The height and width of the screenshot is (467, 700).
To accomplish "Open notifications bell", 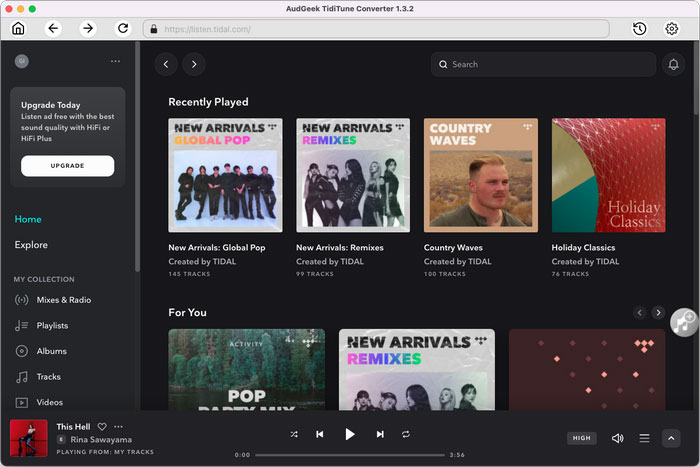I will click(673, 64).
